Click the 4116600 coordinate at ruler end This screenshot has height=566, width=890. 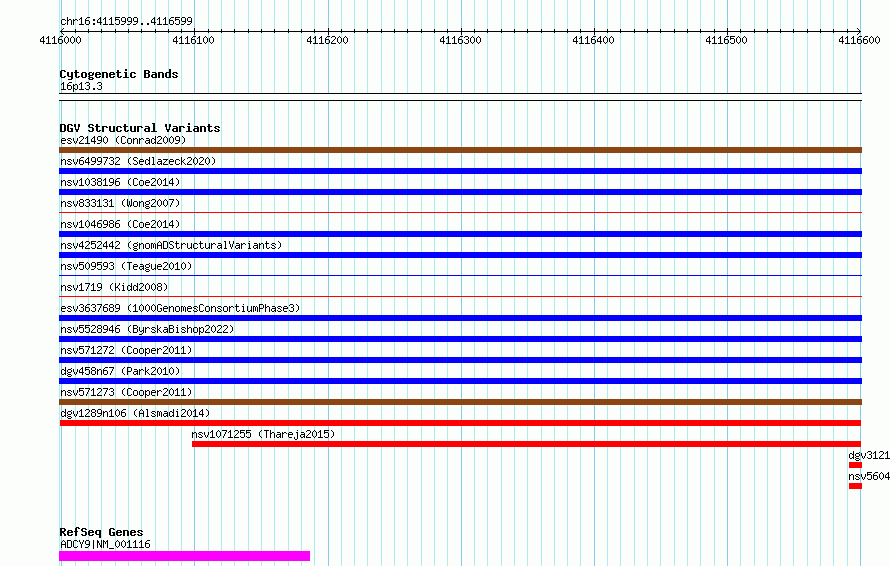[859, 40]
